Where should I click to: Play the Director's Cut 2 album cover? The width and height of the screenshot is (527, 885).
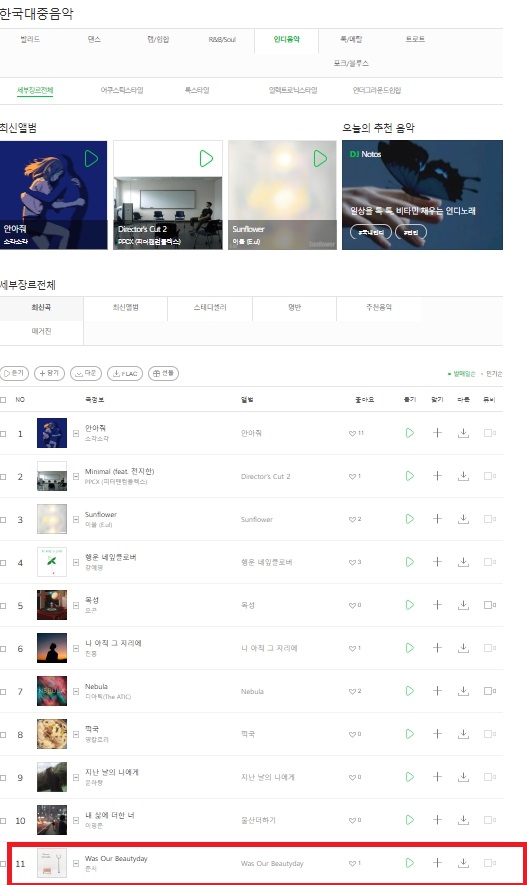point(207,159)
